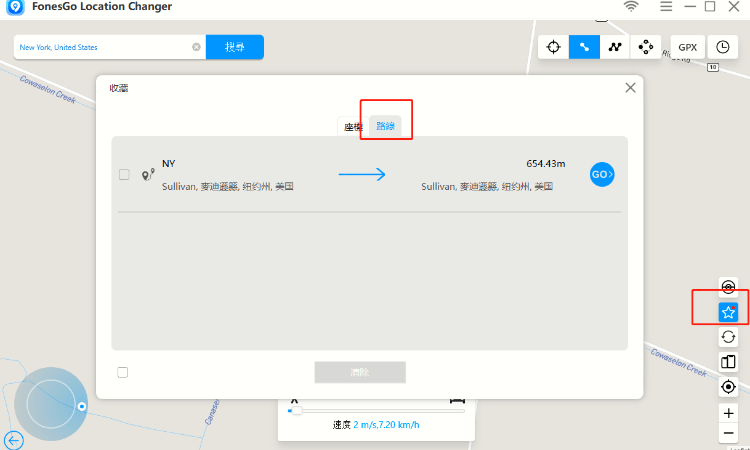Click the route pin icon beside NY
This screenshot has width=750, height=450.
point(148,175)
